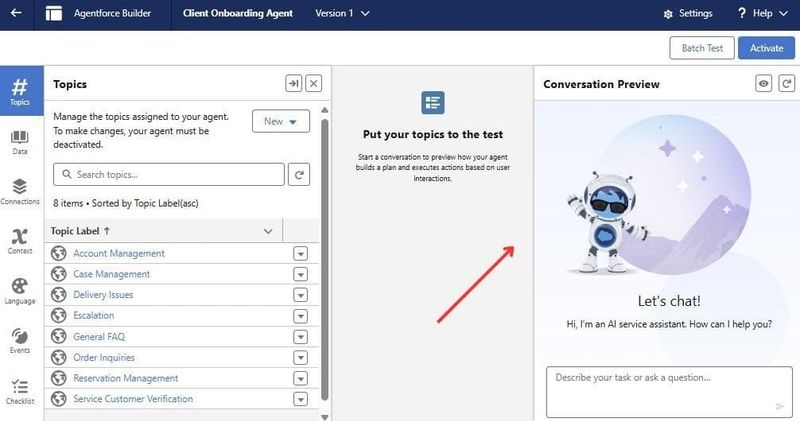Open the Language sidebar tab

(x=20, y=291)
